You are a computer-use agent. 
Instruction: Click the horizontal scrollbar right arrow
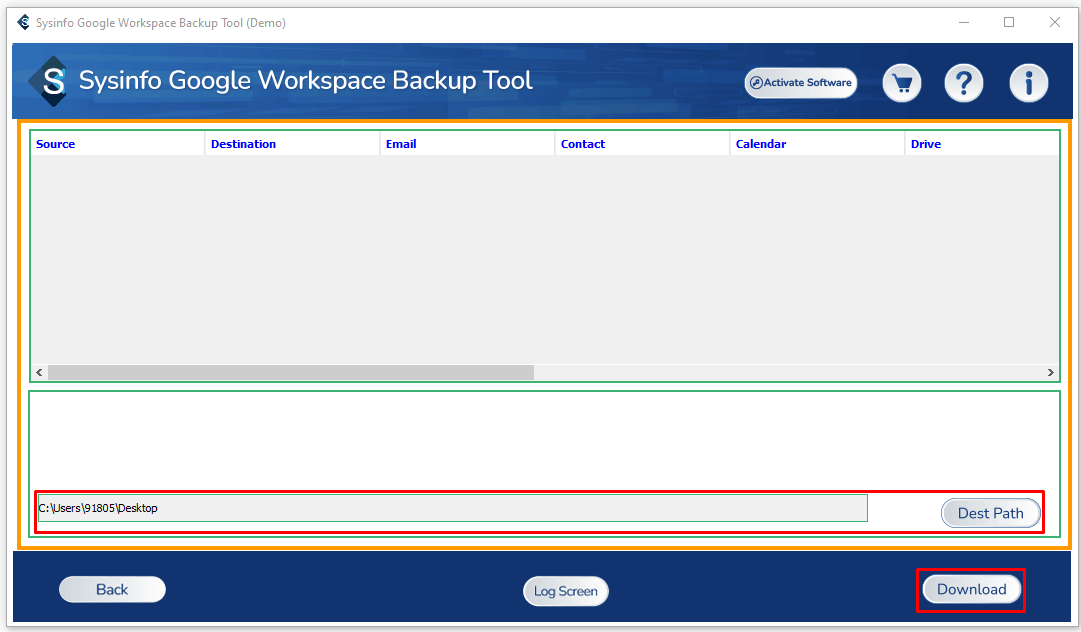pos(1051,372)
